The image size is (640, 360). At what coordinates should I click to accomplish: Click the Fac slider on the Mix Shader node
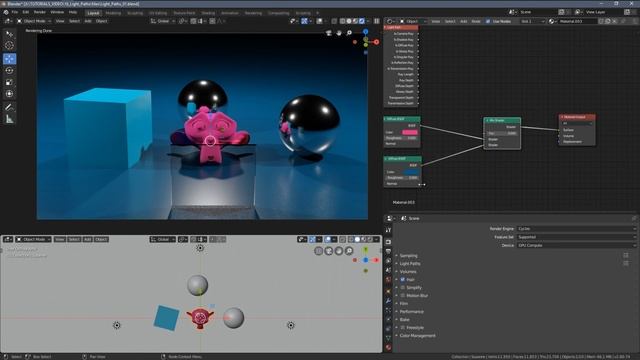[502, 133]
